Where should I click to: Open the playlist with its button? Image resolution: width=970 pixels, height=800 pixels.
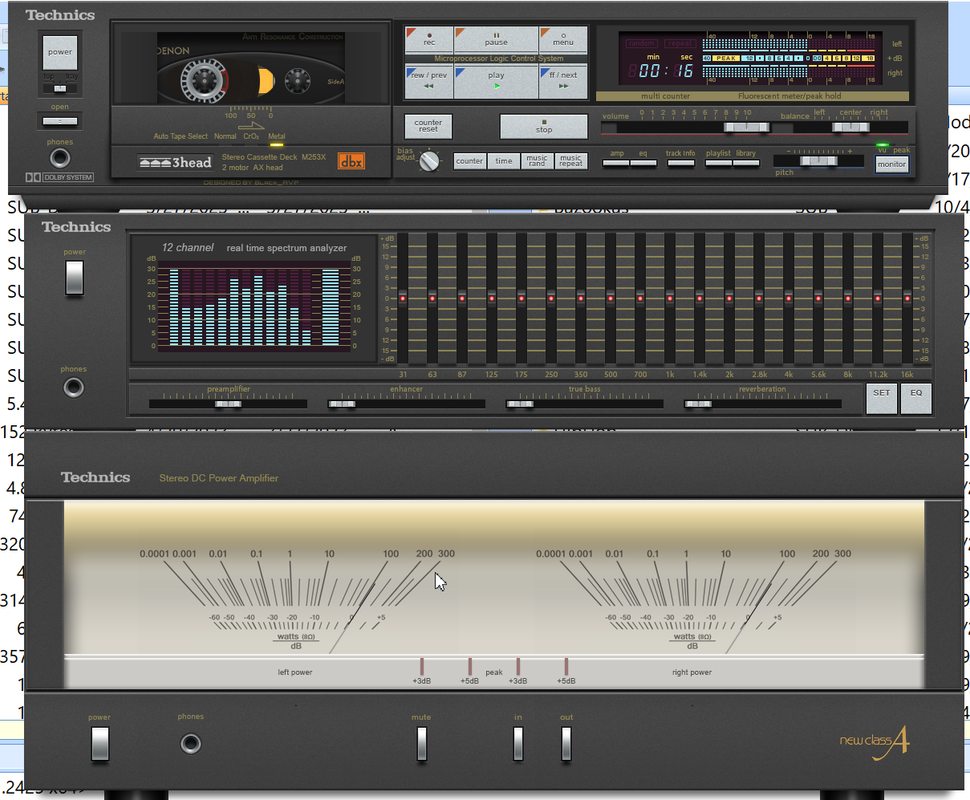[718, 163]
